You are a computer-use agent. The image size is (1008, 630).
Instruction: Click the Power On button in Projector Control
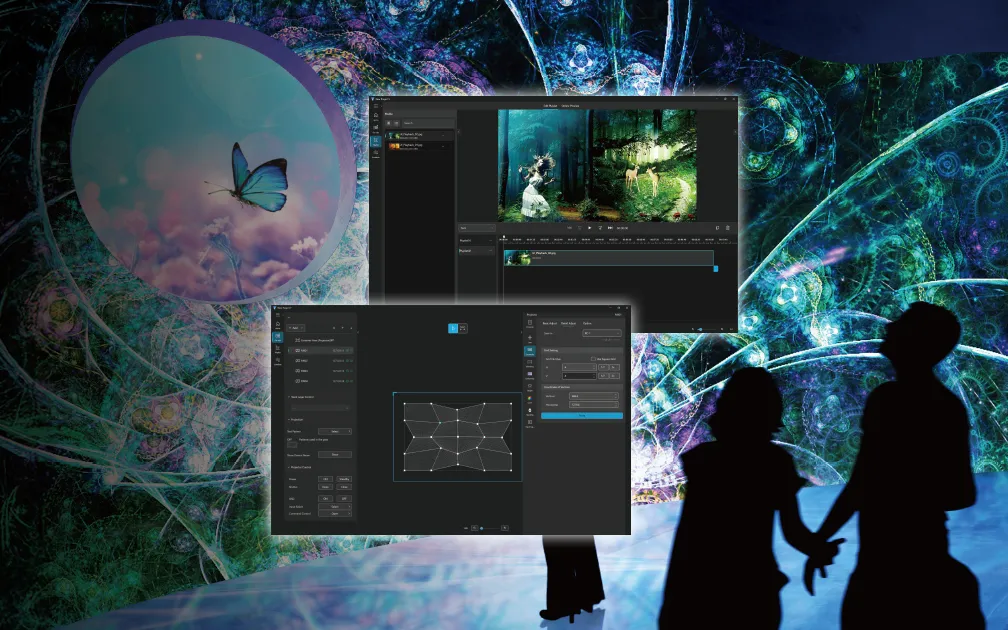tap(325, 479)
